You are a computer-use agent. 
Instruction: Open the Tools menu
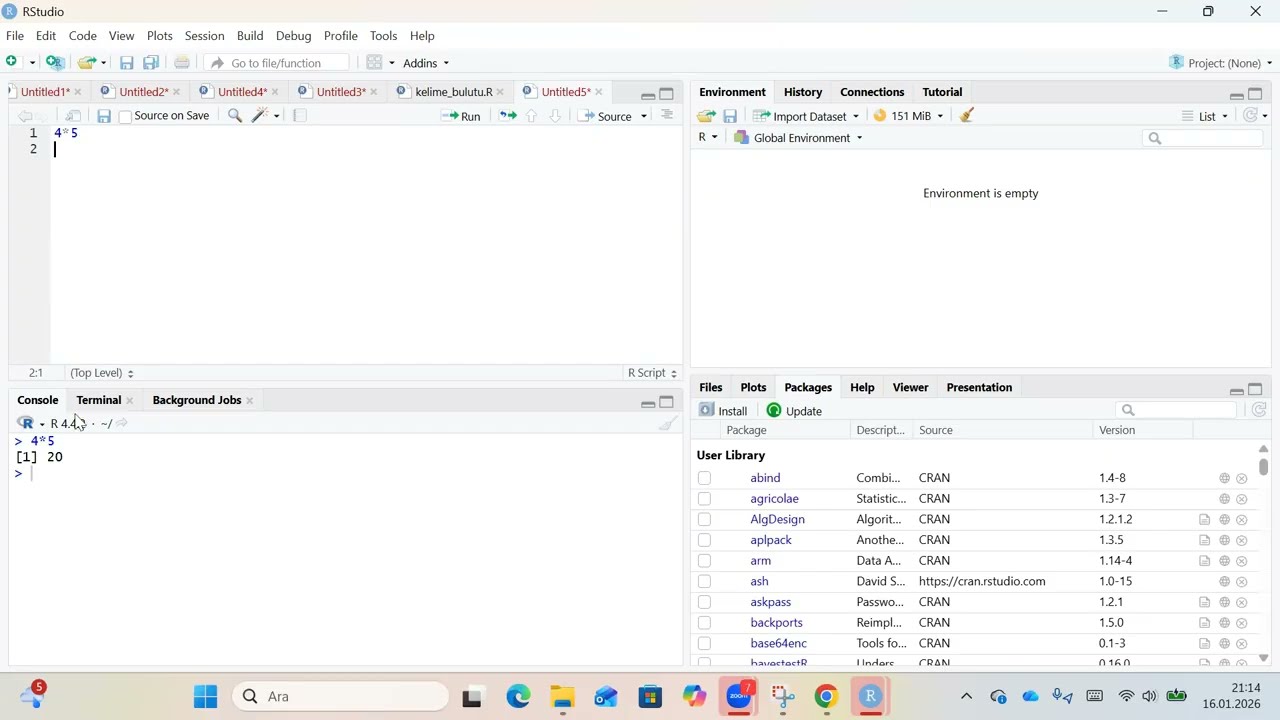tap(383, 36)
